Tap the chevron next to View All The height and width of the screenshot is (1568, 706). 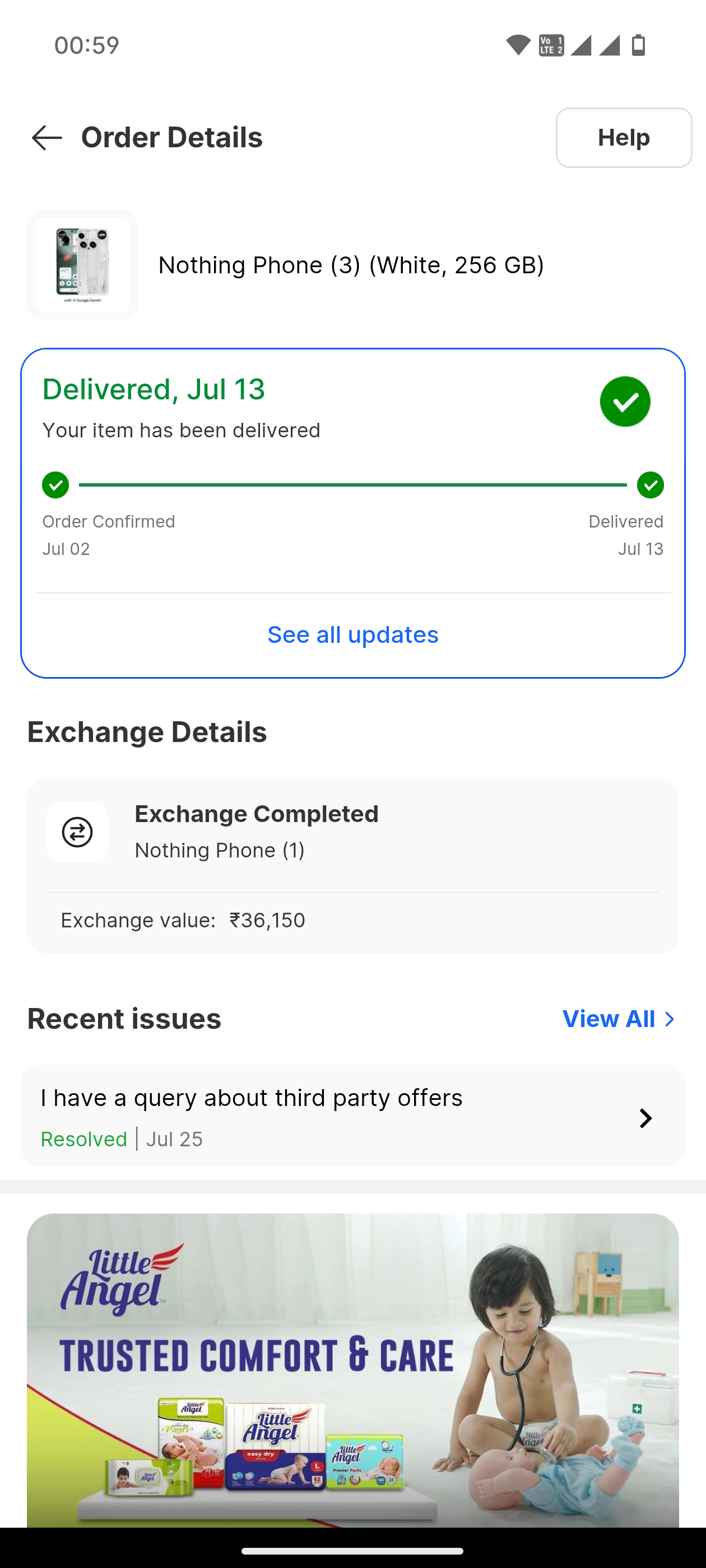pos(670,1020)
